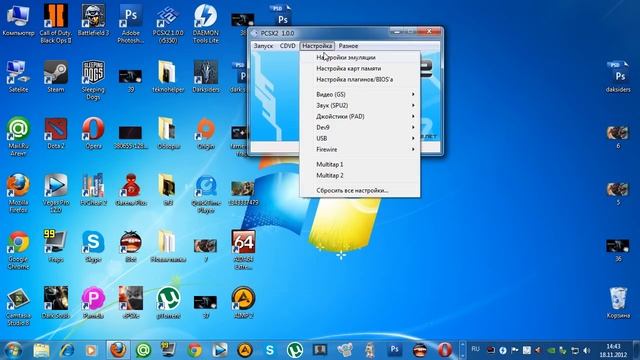Open the Разное menu in PCSX2
640x360 pixels.
[x=348, y=46]
